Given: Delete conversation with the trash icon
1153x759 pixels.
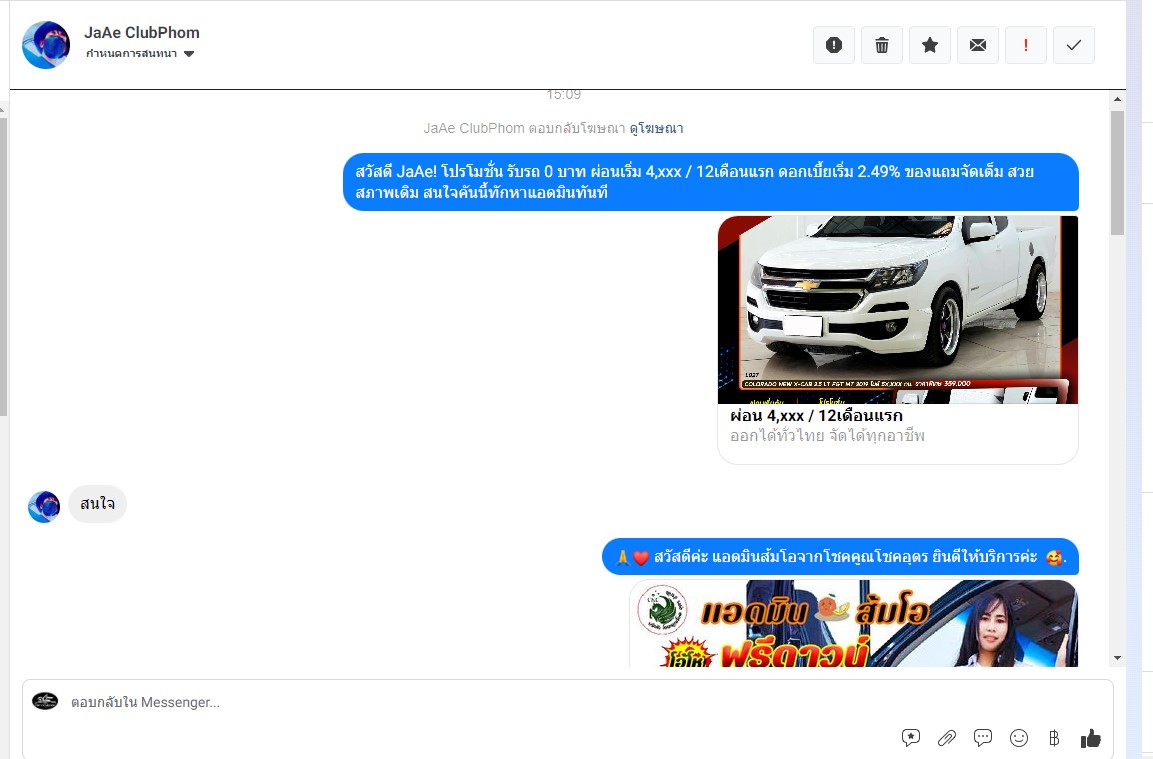Looking at the screenshot, I should (x=882, y=45).
